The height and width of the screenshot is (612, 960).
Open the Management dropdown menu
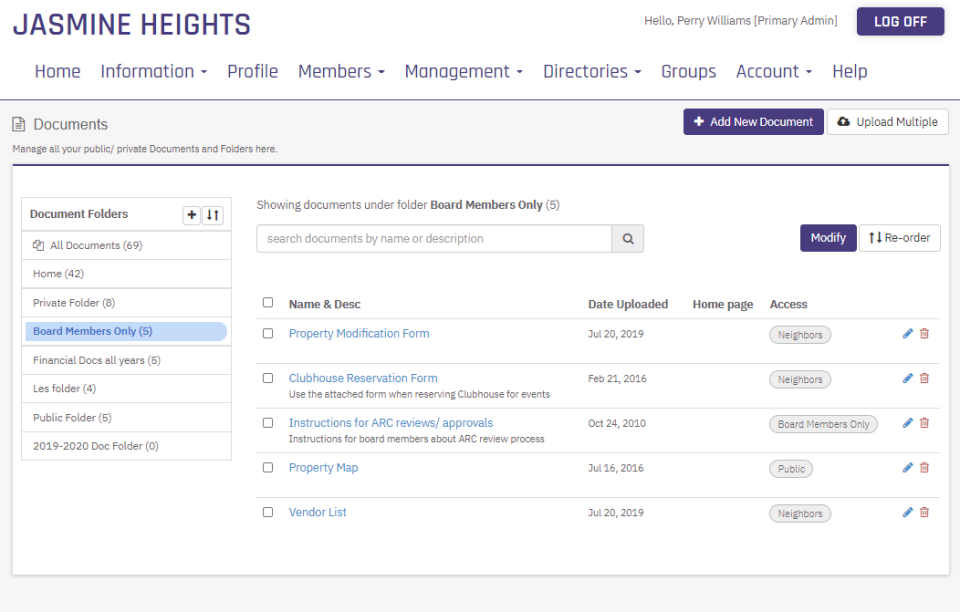pyautogui.click(x=463, y=72)
